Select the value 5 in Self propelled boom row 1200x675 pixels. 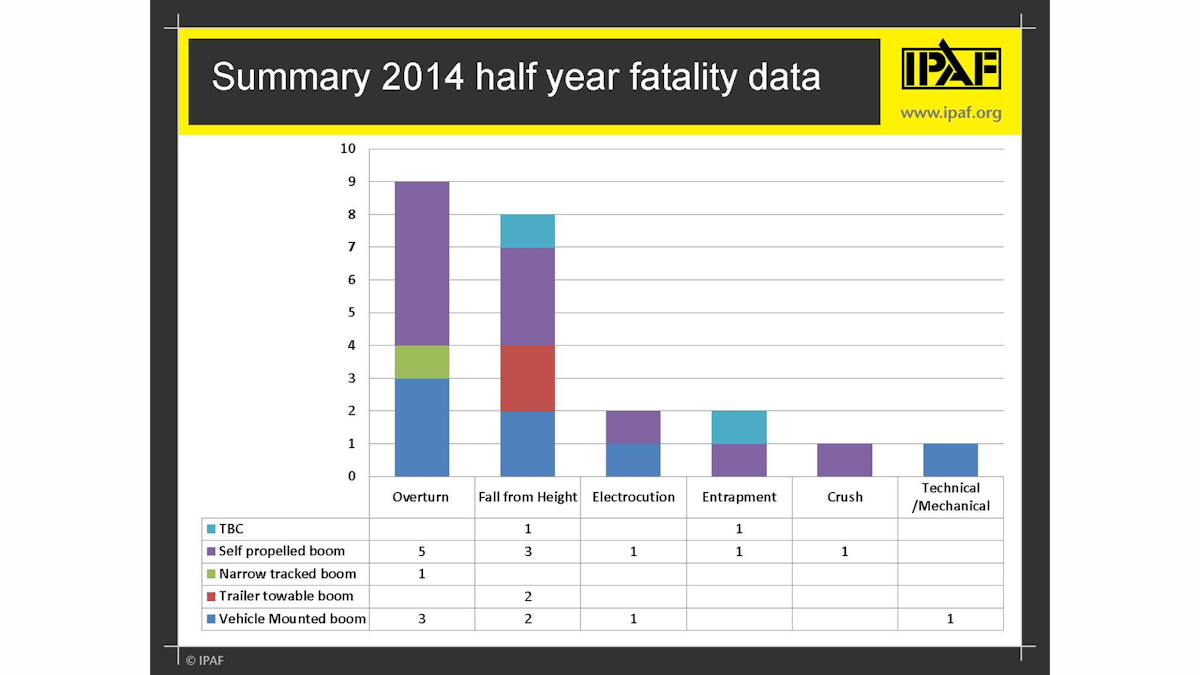tap(422, 551)
